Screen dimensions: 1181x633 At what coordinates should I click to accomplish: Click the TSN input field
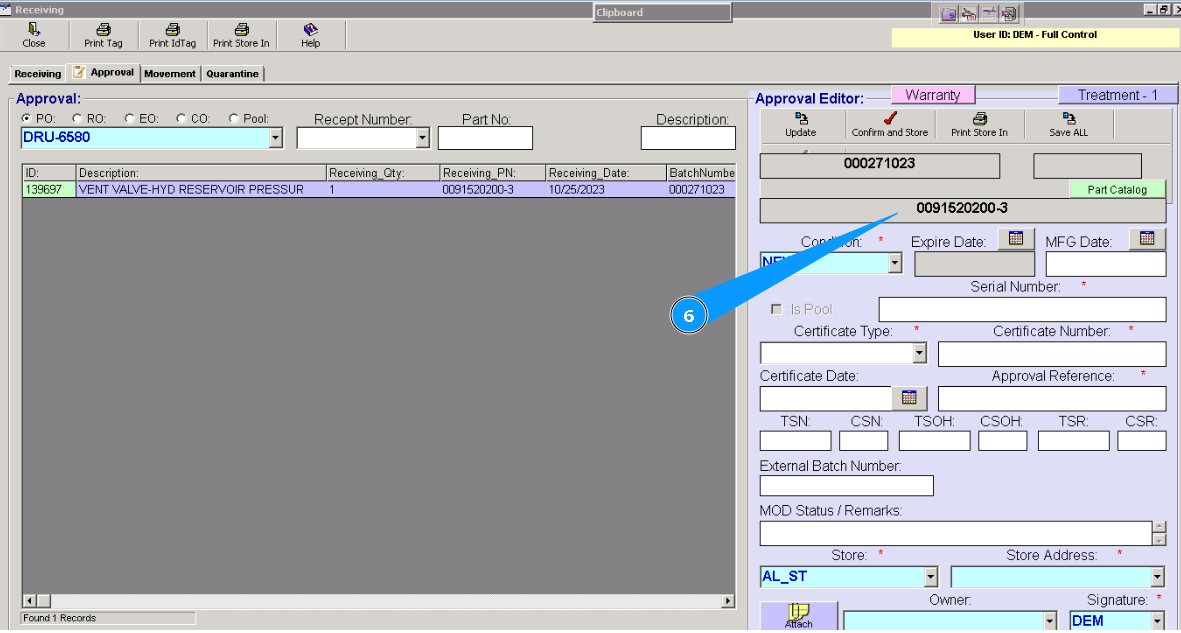795,441
